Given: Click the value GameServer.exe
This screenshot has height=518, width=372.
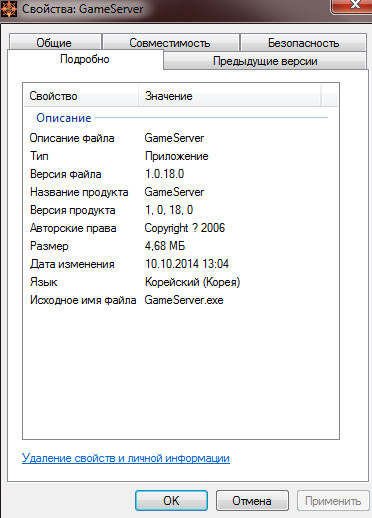Looking at the screenshot, I should coord(184,300).
